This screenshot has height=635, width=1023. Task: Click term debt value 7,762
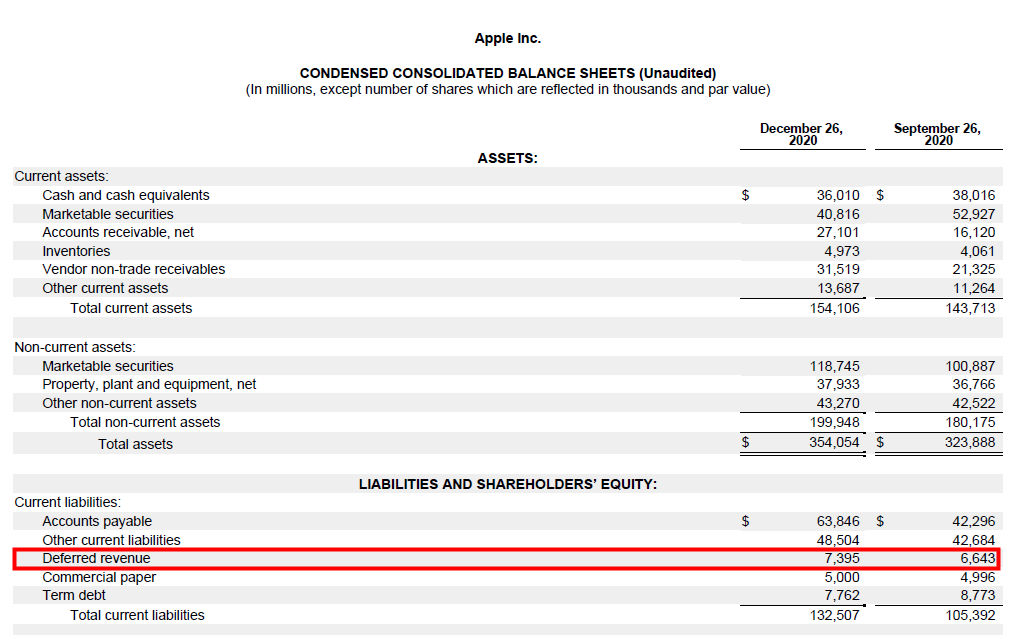coord(842,595)
